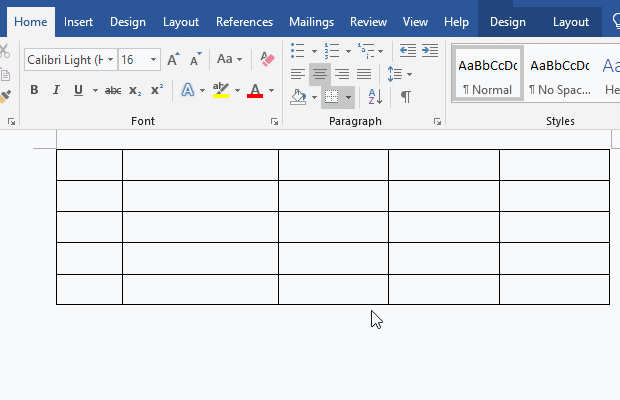Toggle Italic formatting
This screenshot has height=400, width=620.
(56, 90)
